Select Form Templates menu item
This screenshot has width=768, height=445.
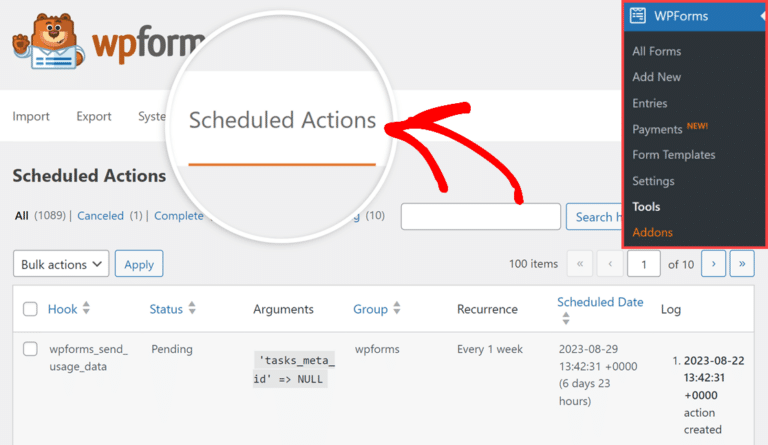[x=673, y=155]
